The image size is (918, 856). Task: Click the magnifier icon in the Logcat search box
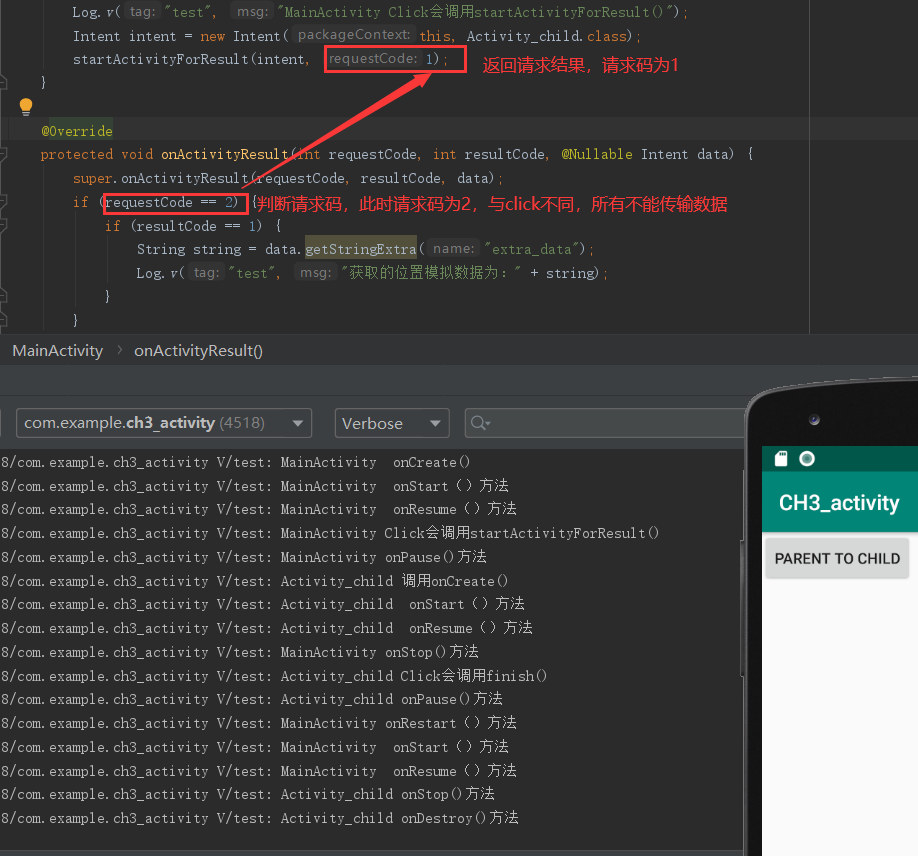tap(478, 423)
